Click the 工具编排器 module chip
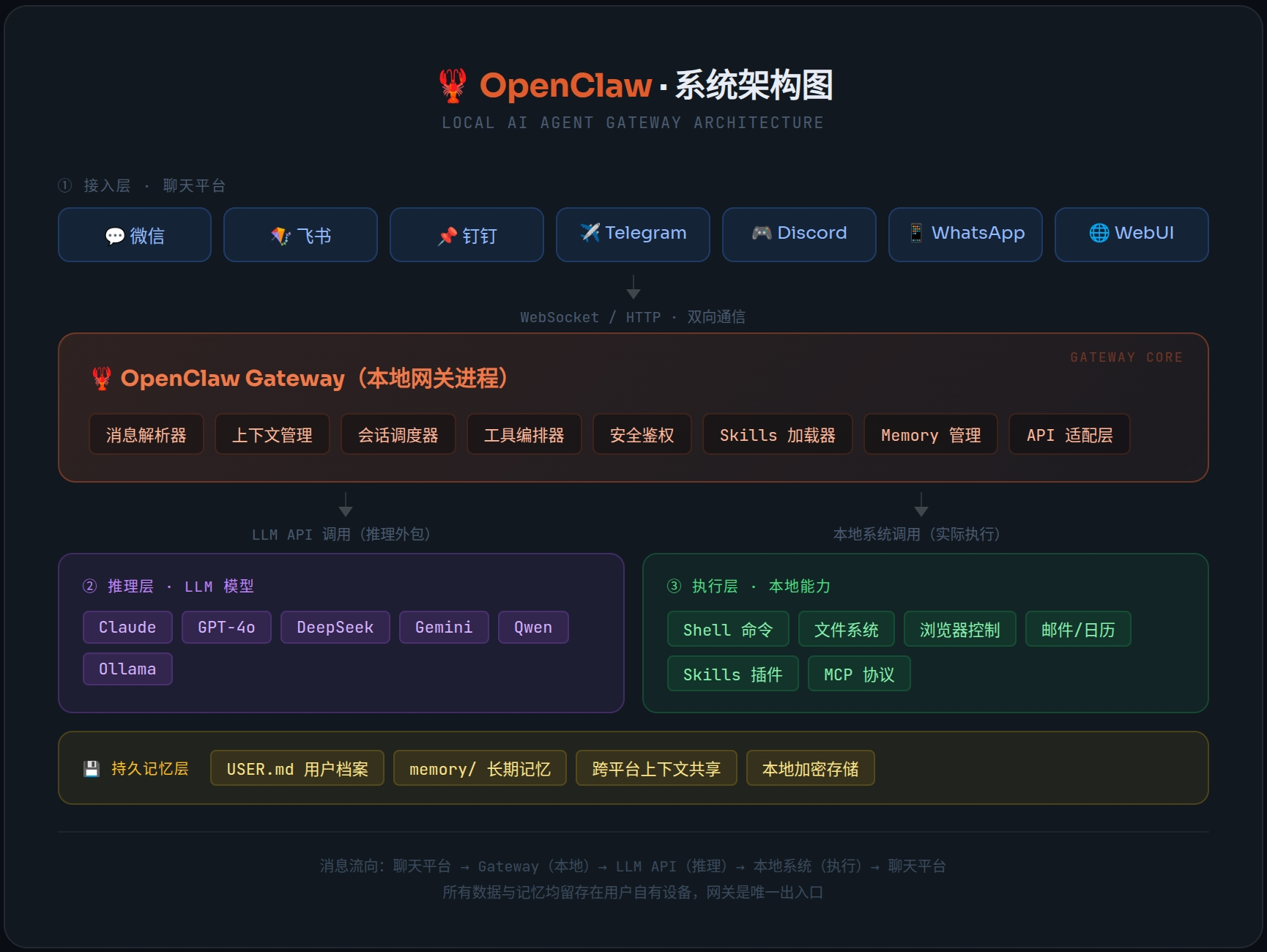This screenshot has width=1267, height=952. pyautogui.click(x=524, y=434)
